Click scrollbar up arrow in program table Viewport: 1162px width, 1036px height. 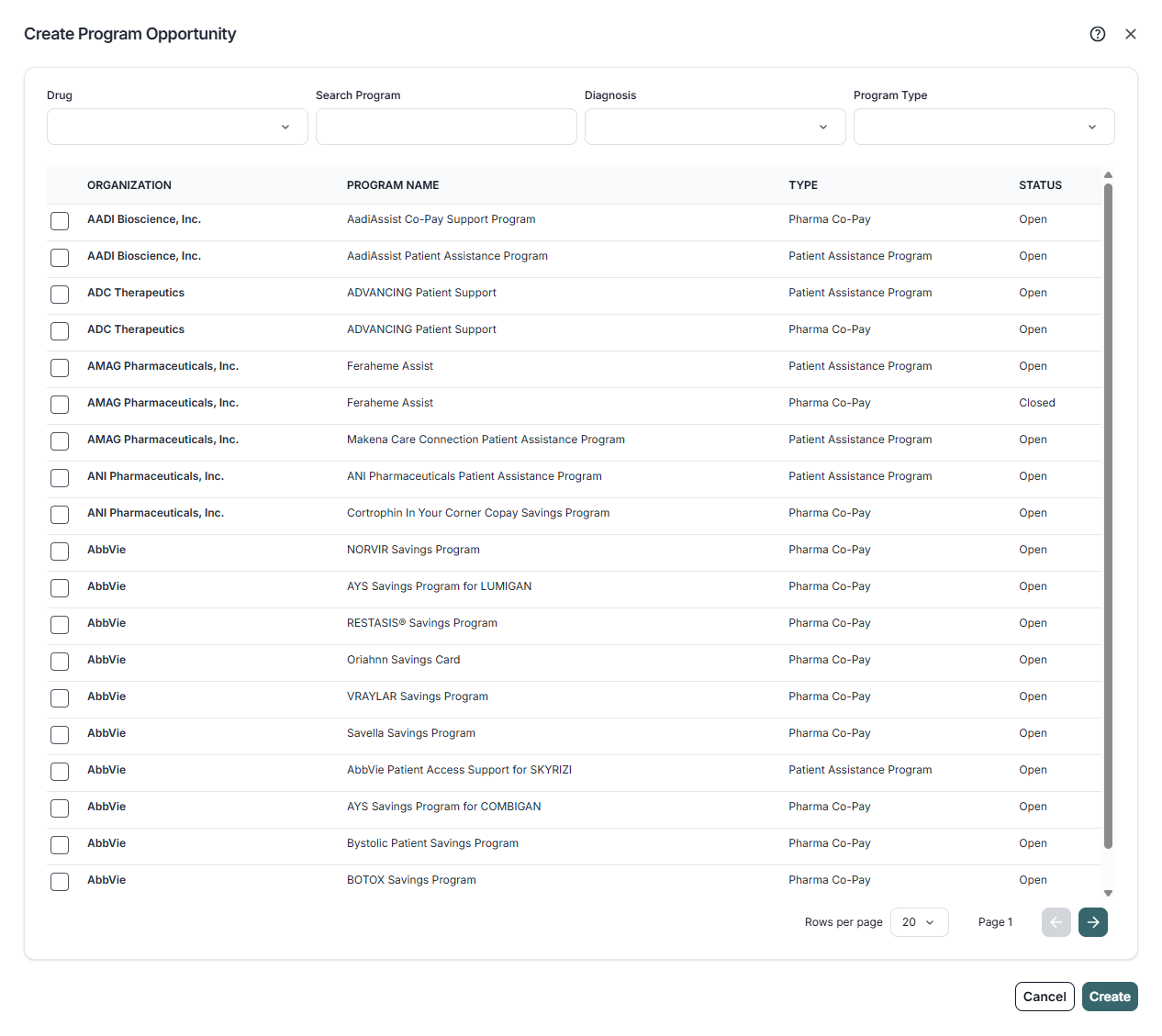point(1108,174)
